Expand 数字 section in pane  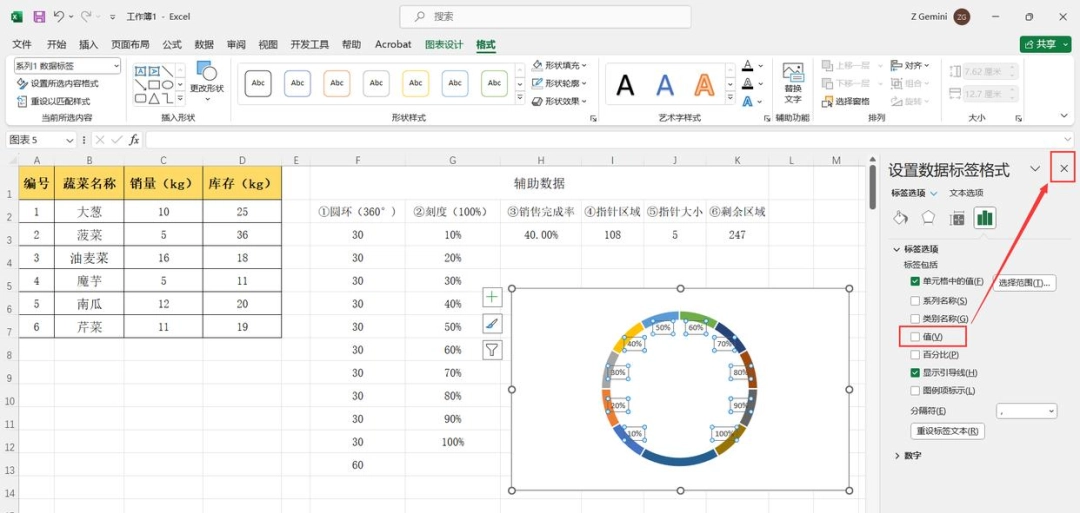click(x=897, y=455)
